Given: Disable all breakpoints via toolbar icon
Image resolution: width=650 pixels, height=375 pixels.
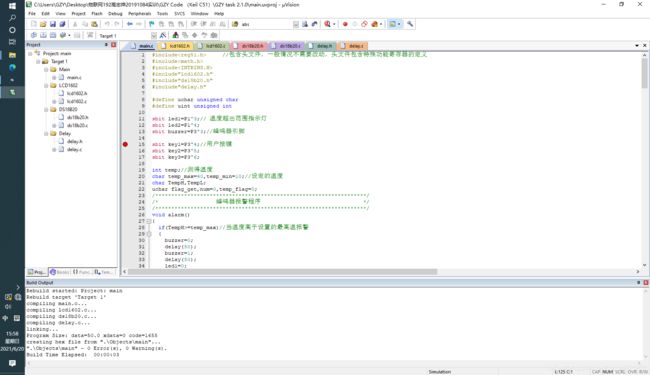Looking at the screenshot, I should pyautogui.click(x=364, y=24).
